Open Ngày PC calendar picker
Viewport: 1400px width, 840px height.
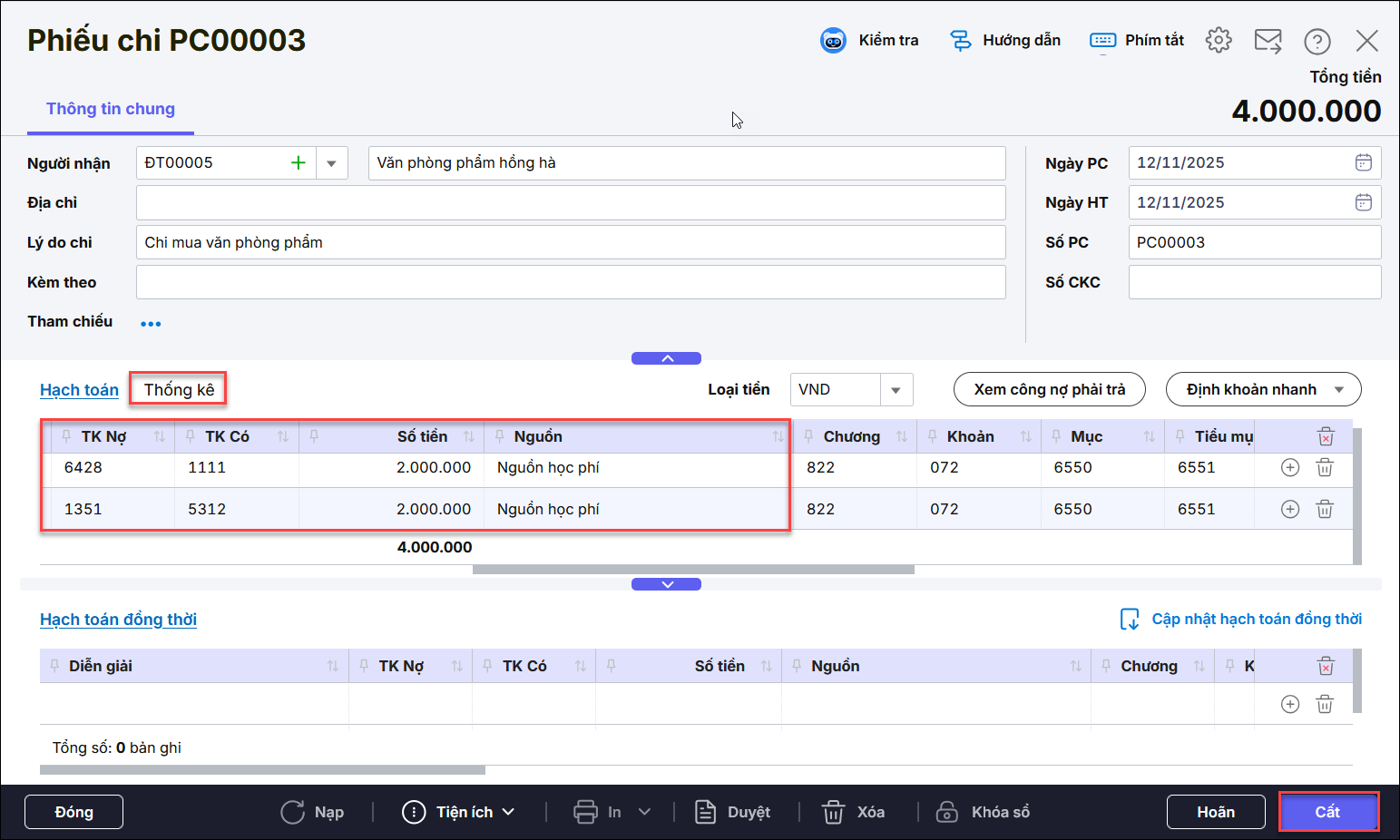(x=1363, y=163)
